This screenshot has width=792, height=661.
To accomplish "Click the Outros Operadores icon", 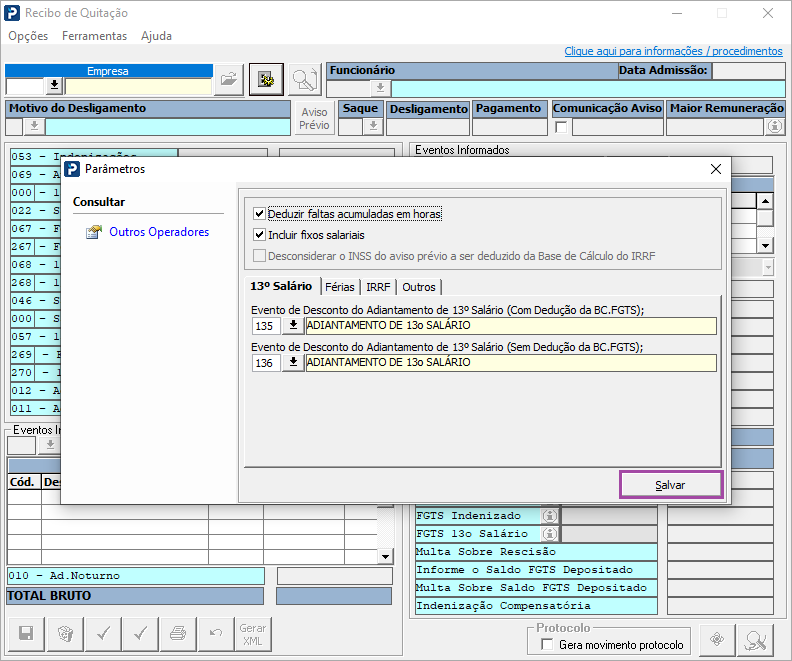I will click(94, 232).
